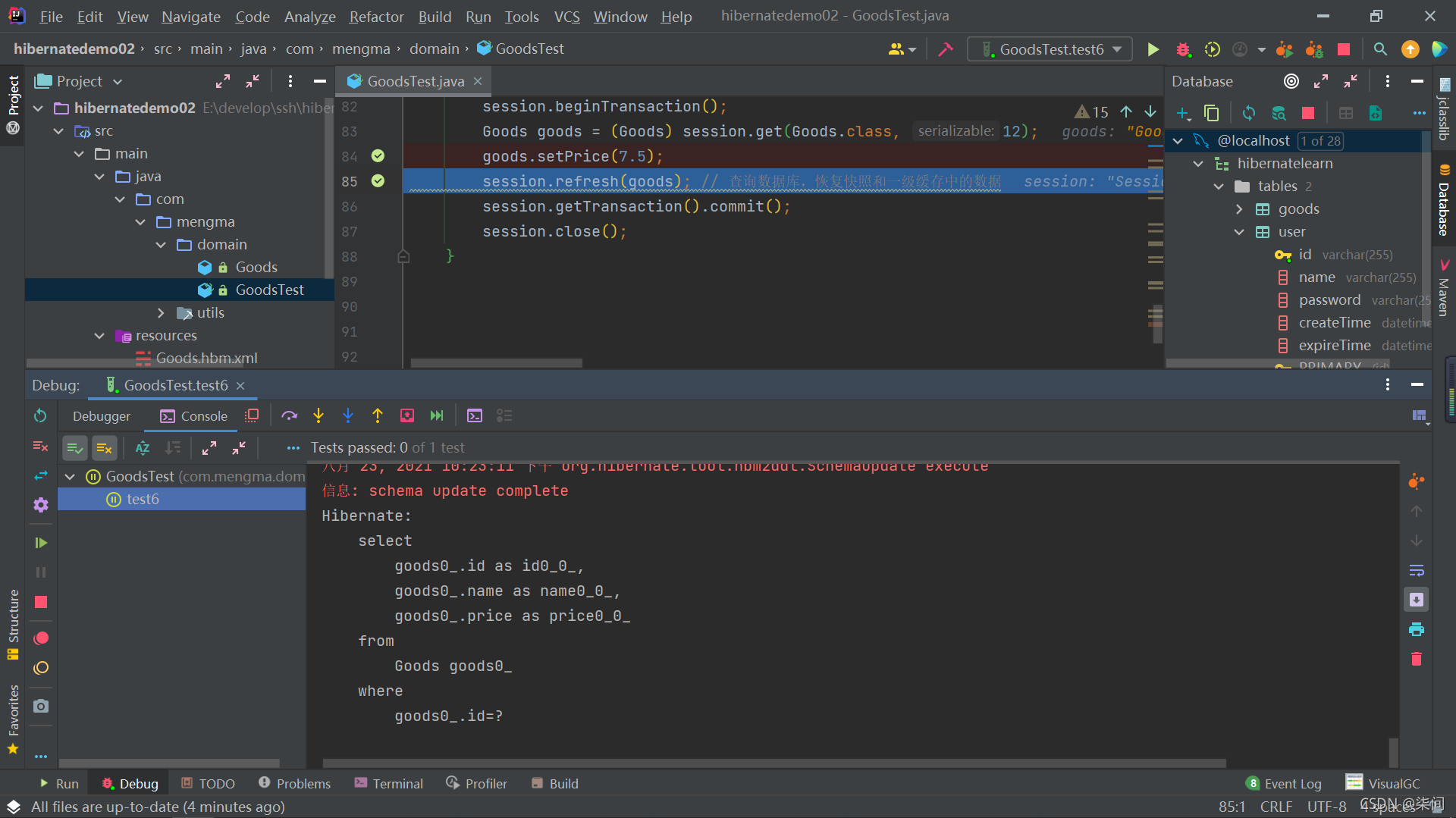The image size is (1456, 818).
Task: Run GoodsTest.test6 with green play icon
Action: (1153, 49)
